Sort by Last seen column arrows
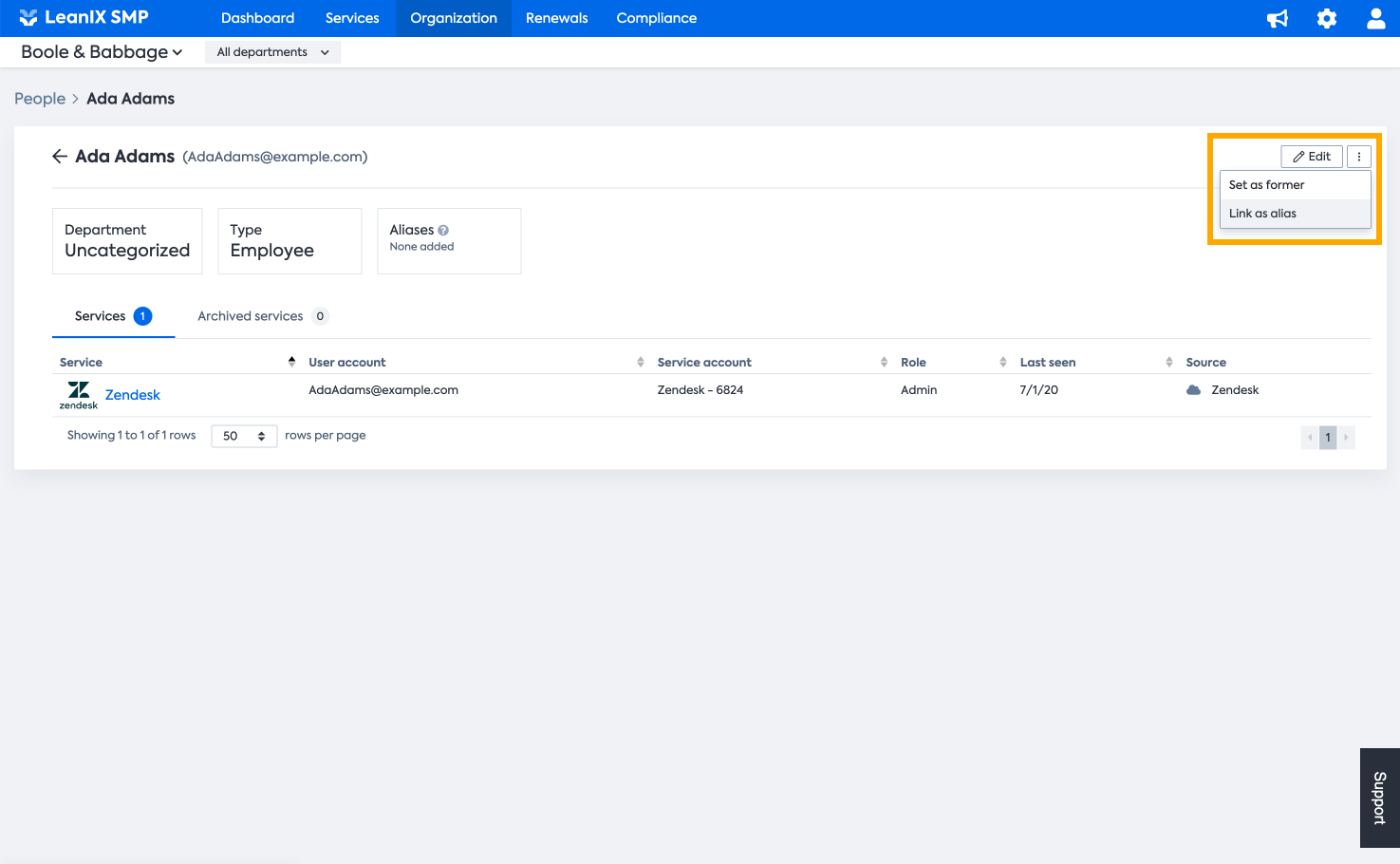This screenshot has width=1400, height=864. pyautogui.click(x=1169, y=362)
